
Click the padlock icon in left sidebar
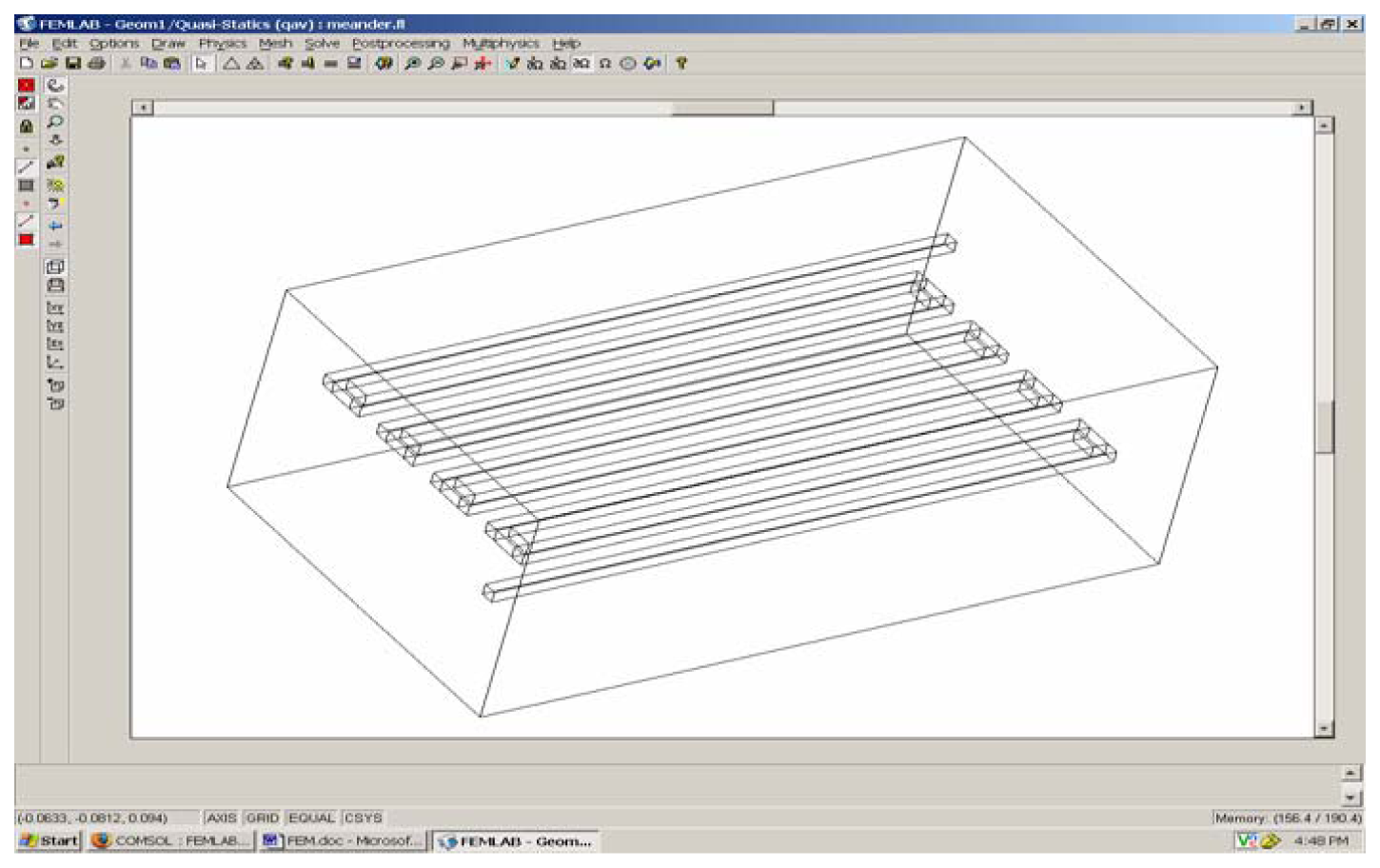27,126
